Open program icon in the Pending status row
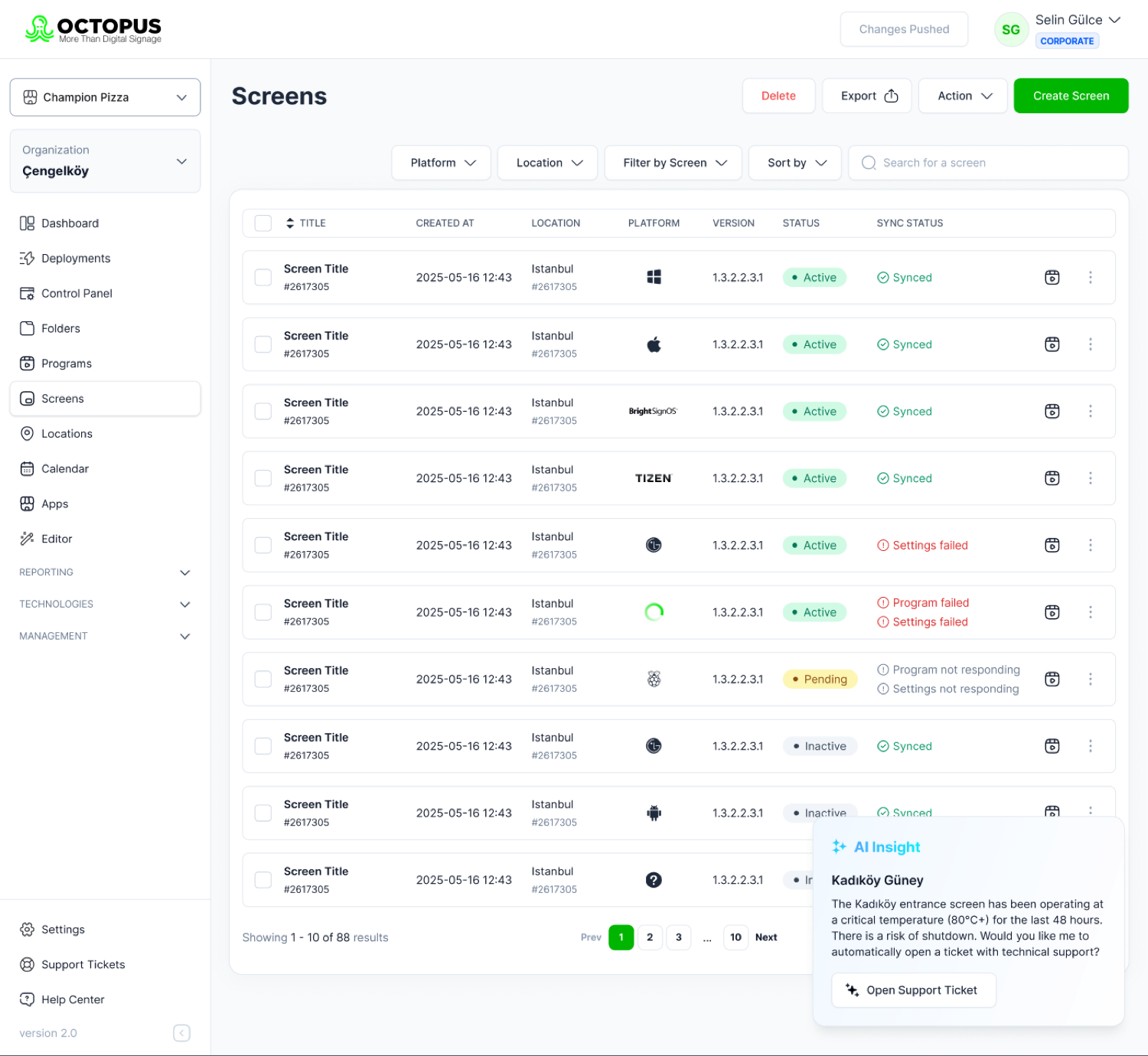The image size is (1148, 1056). 1052,679
